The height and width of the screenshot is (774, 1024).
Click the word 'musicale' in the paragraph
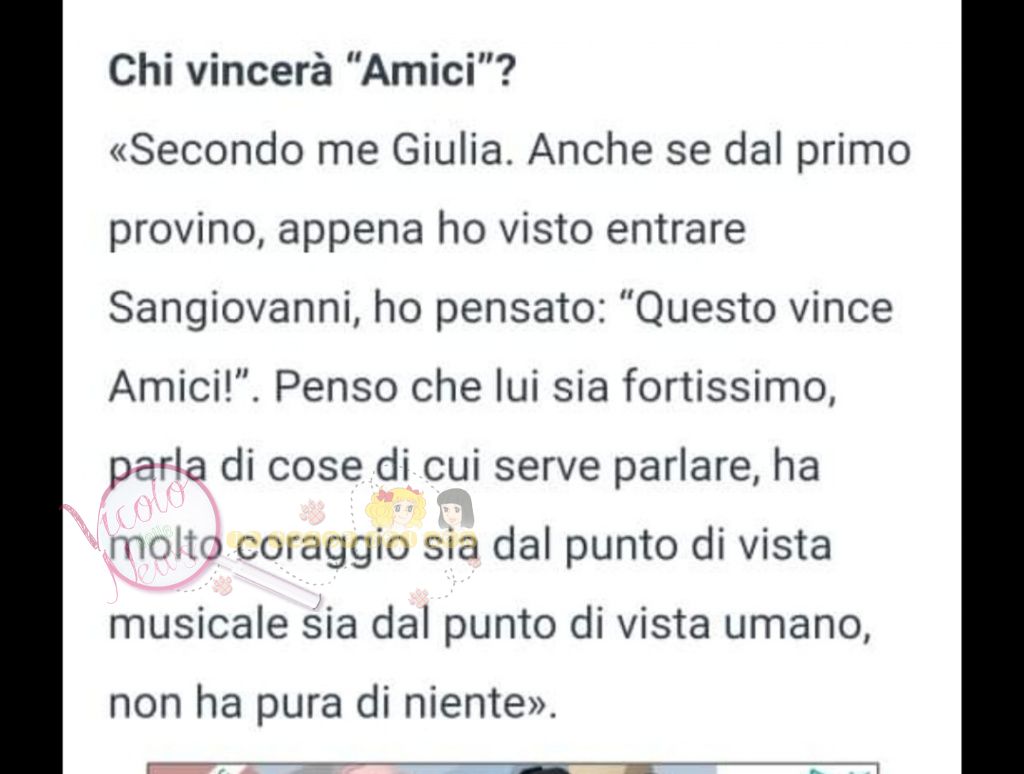199,624
